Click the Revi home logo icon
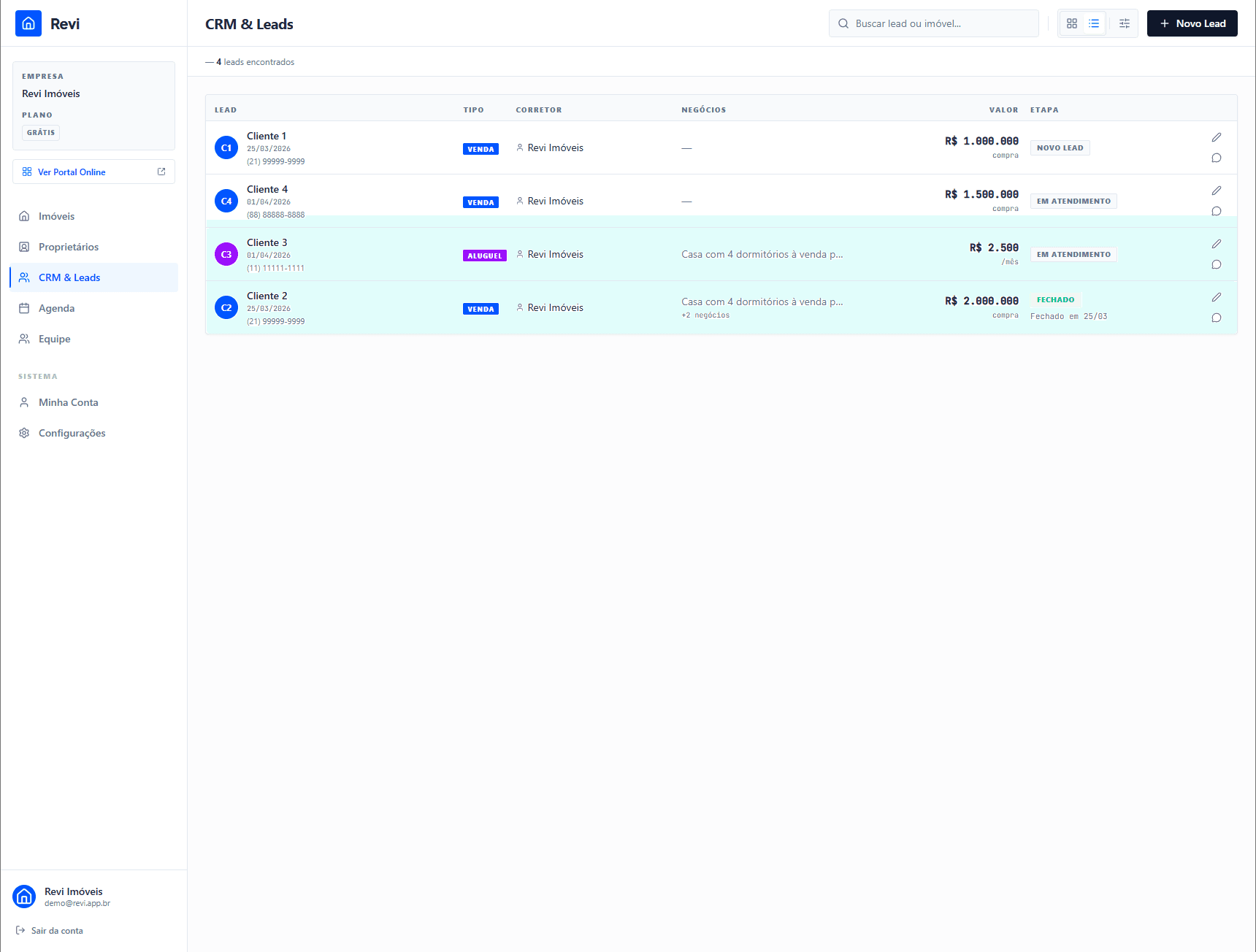The height and width of the screenshot is (952, 1256). 28,23
